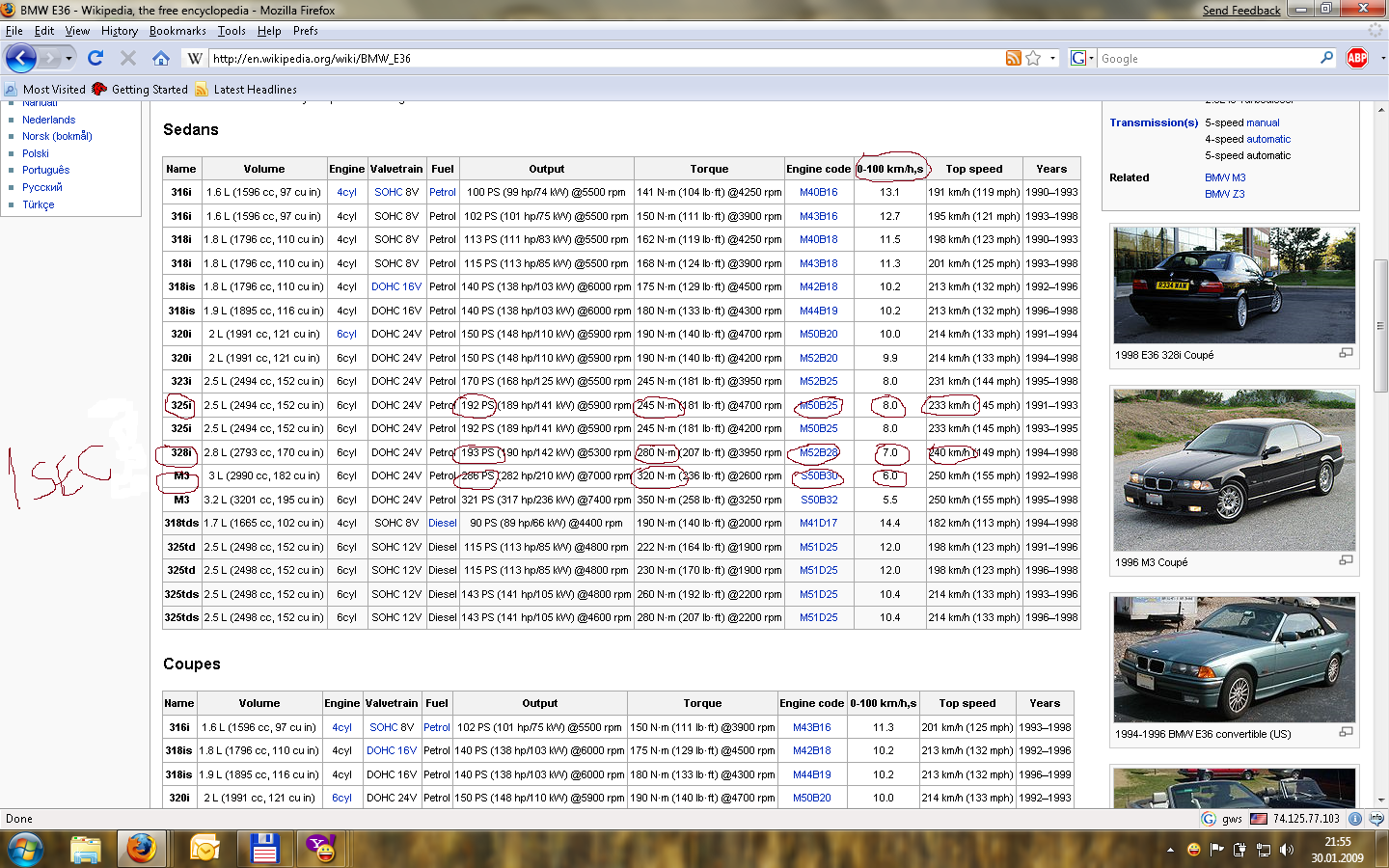Focus the Google search input field

1208,59
